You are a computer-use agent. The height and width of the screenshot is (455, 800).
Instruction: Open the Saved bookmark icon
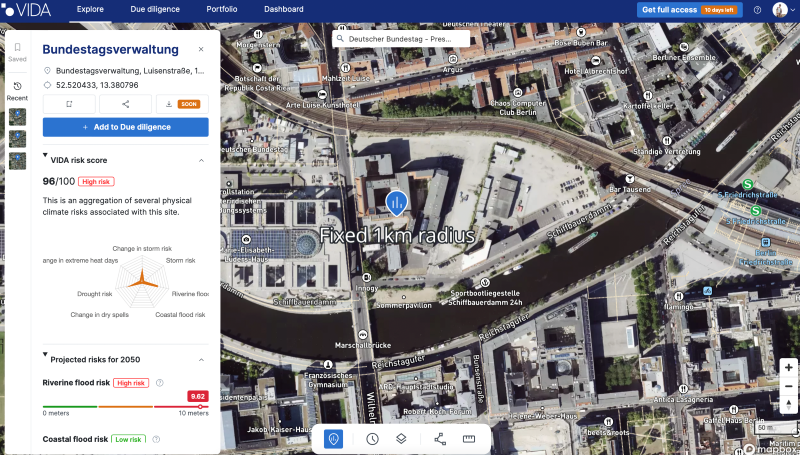pyautogui.click(x=17, y=47)
